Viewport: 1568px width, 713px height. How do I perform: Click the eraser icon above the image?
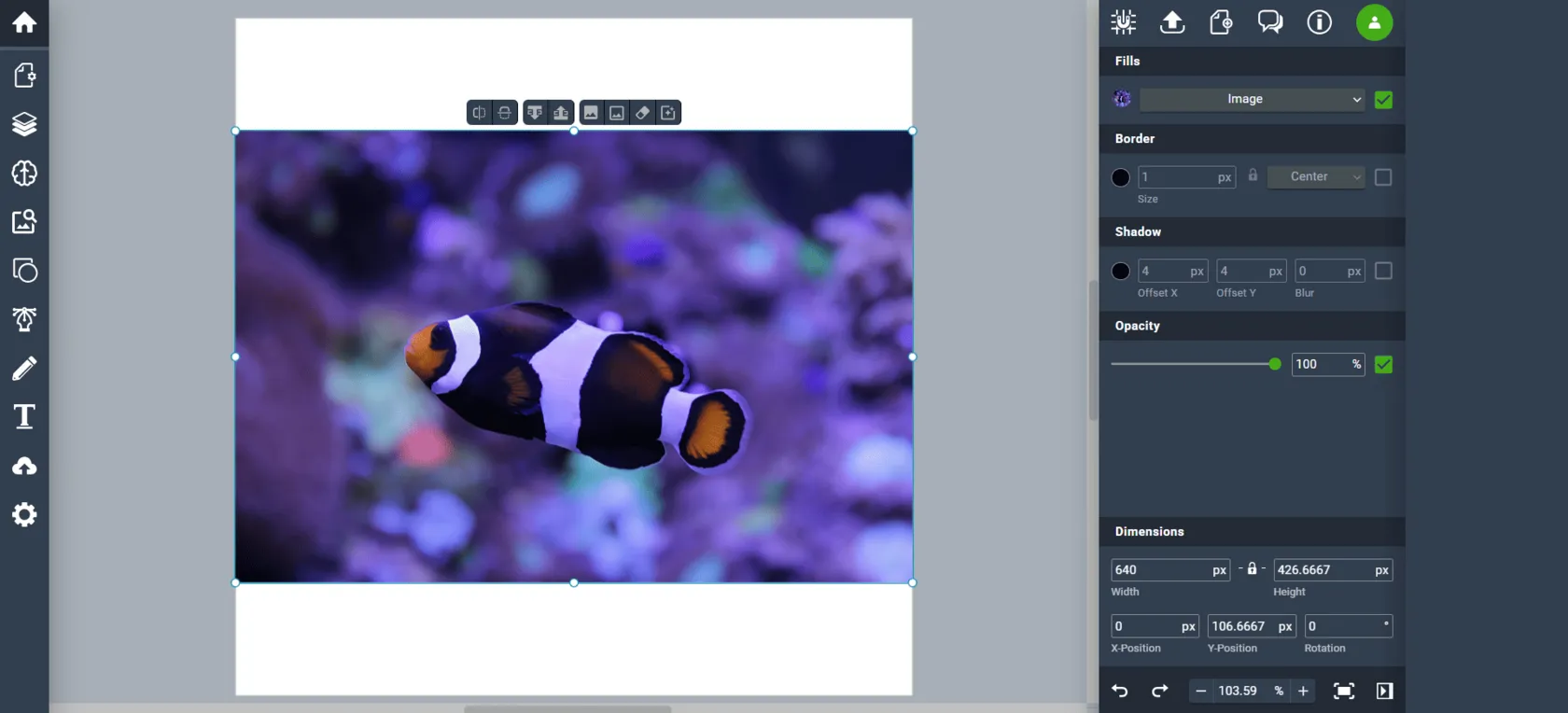[643, 113]
